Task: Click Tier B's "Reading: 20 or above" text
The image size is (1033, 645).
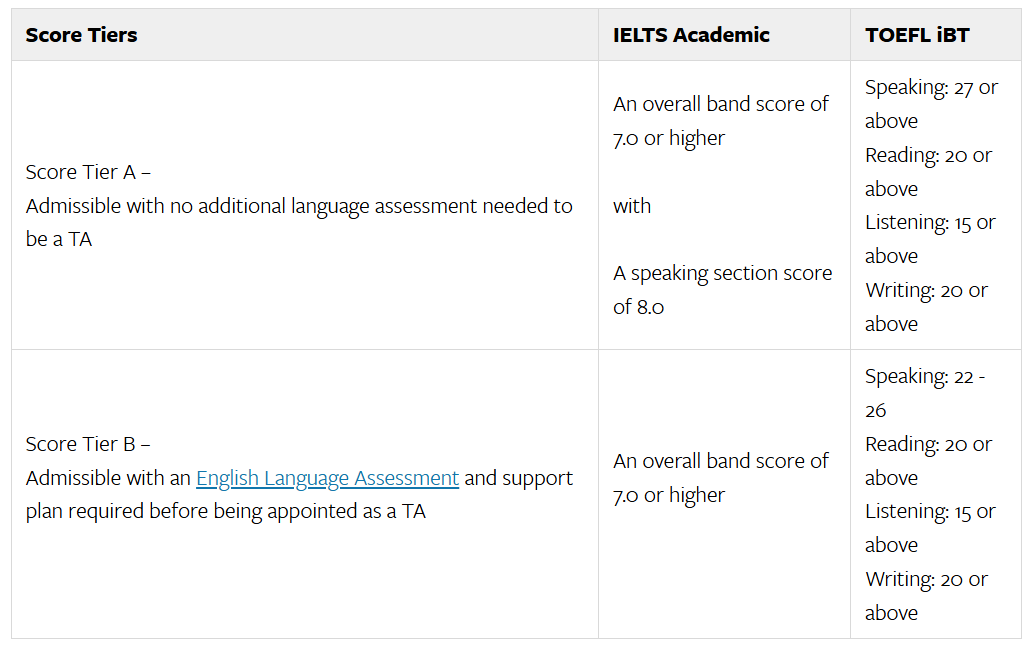Action: [x=927, y=461]
